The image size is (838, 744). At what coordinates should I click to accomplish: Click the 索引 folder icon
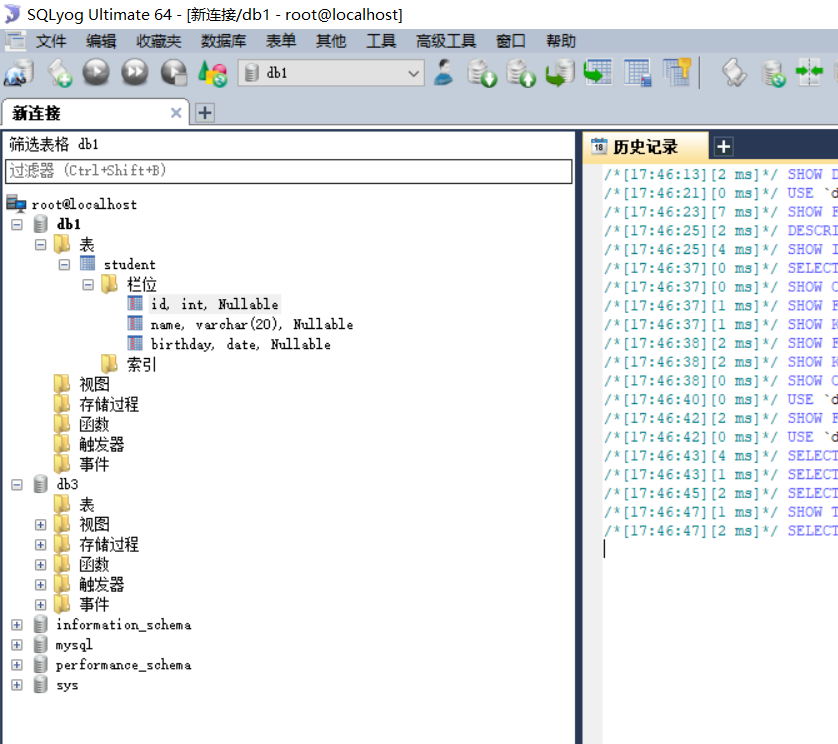[110, 363]
